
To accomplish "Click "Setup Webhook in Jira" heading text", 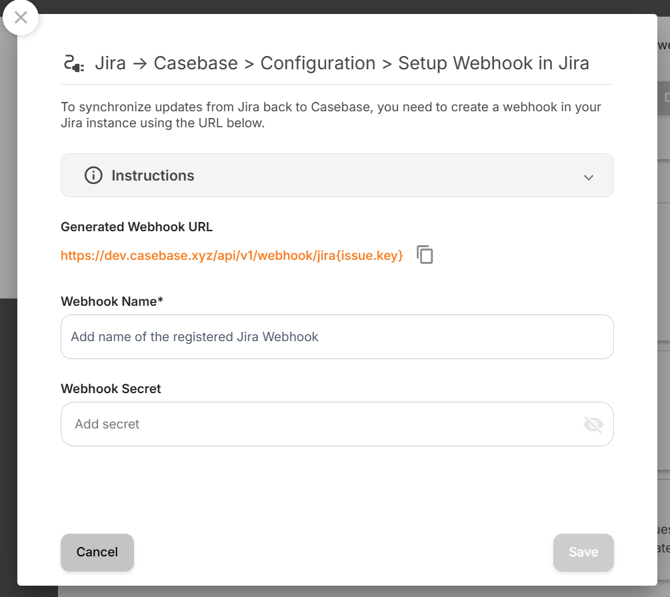I will click(x=493, y=64).
